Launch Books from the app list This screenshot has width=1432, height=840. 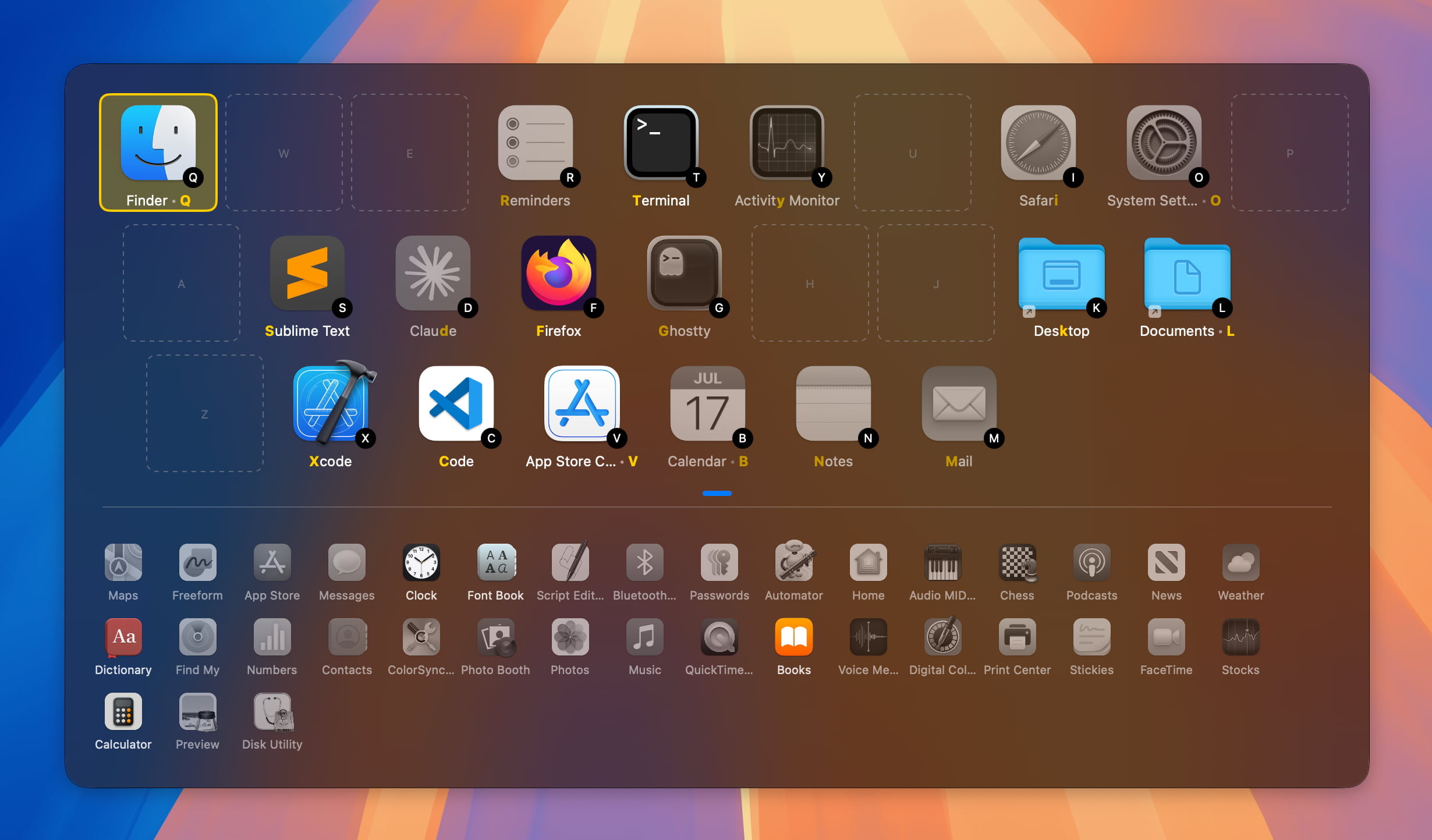(793, 637)
